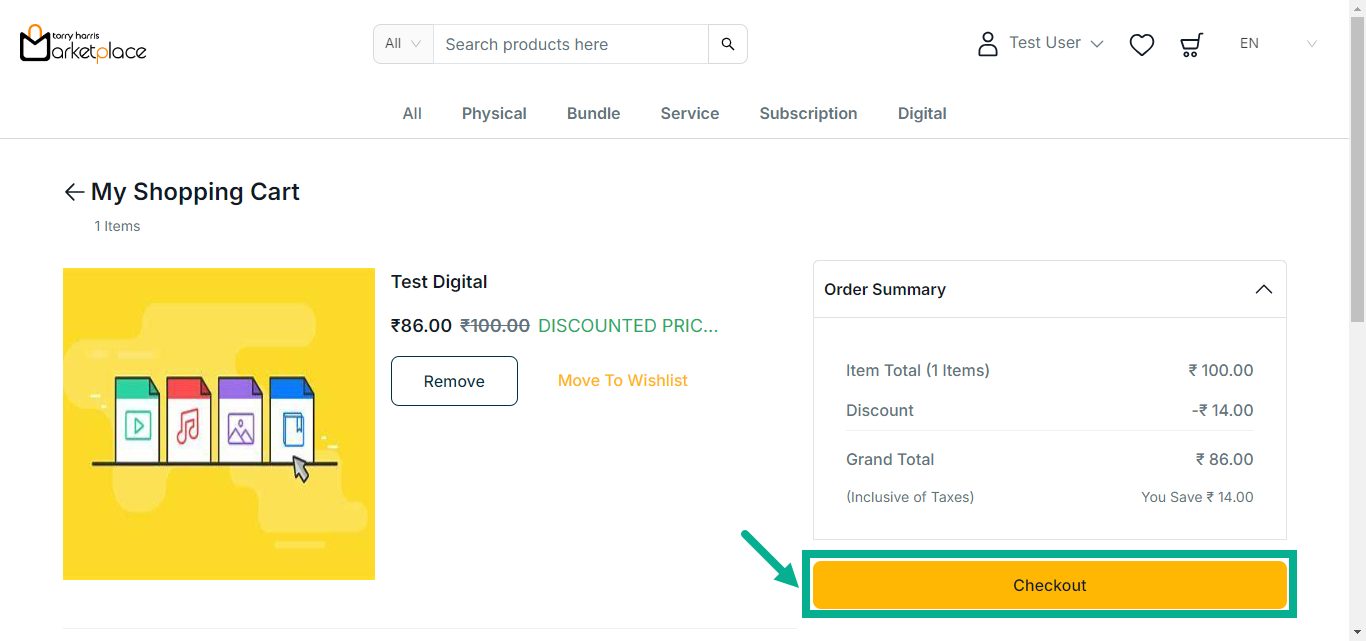Viewport: 1366px width, 641px height.
Task: Click the user profile avatar icon
Action: 987,44
